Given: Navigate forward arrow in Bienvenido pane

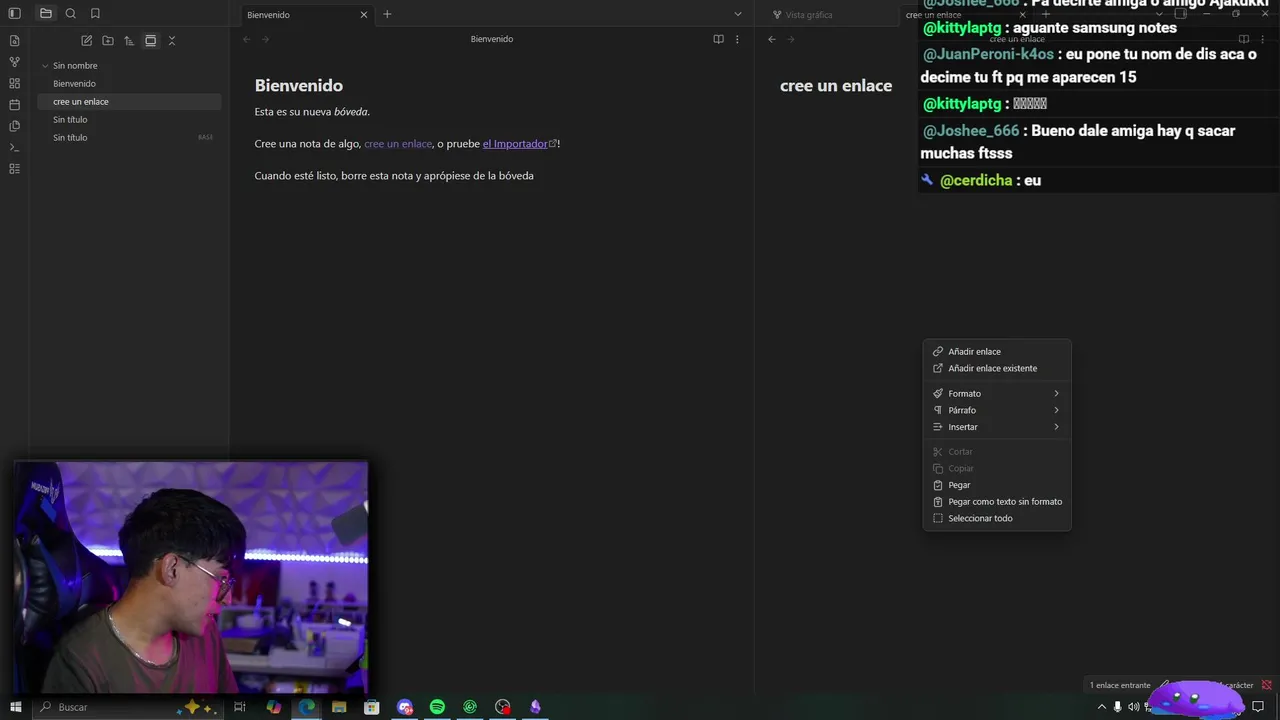Looking at the screenshot, I should pos(265,39).
